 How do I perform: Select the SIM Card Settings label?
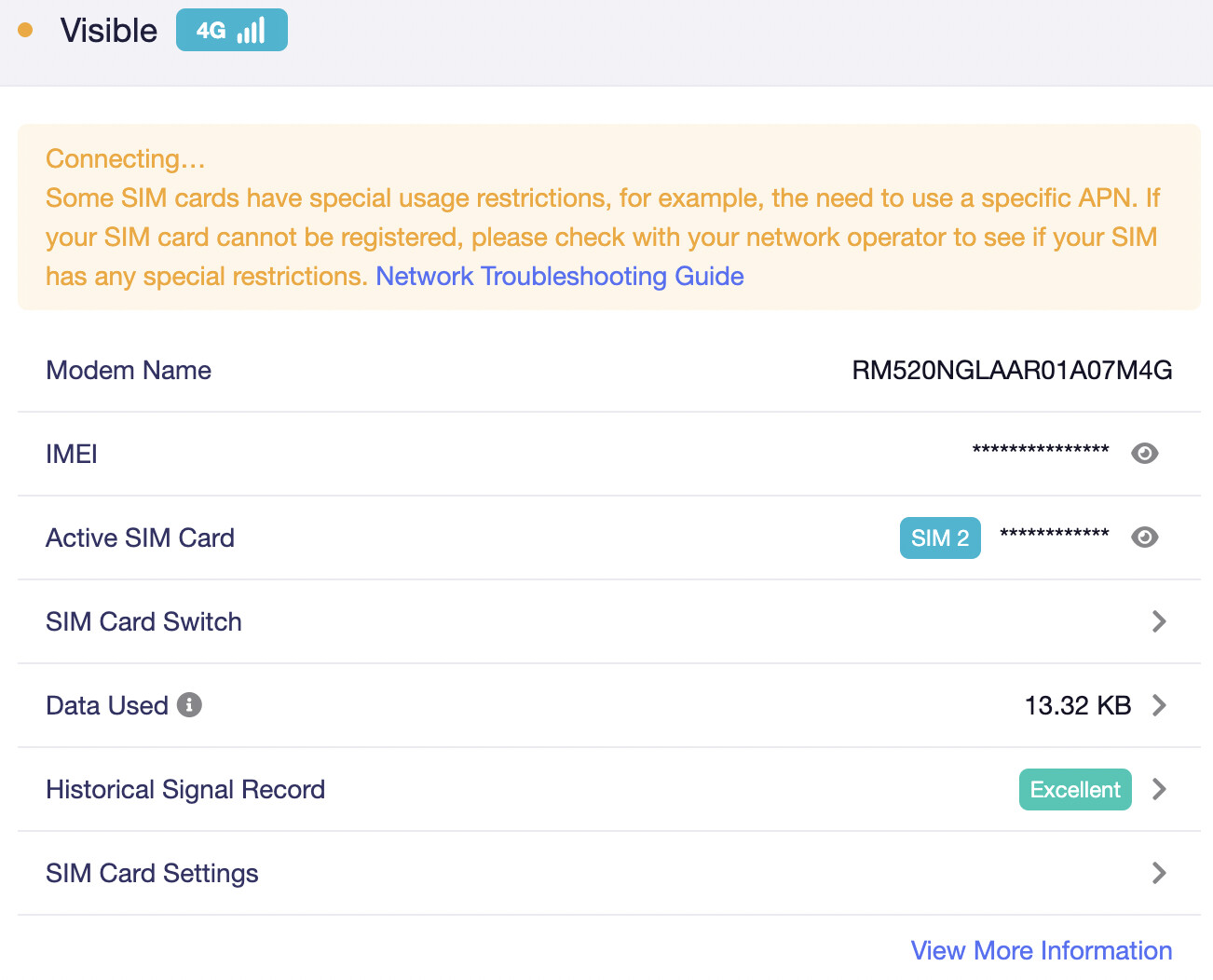[152, 873]
